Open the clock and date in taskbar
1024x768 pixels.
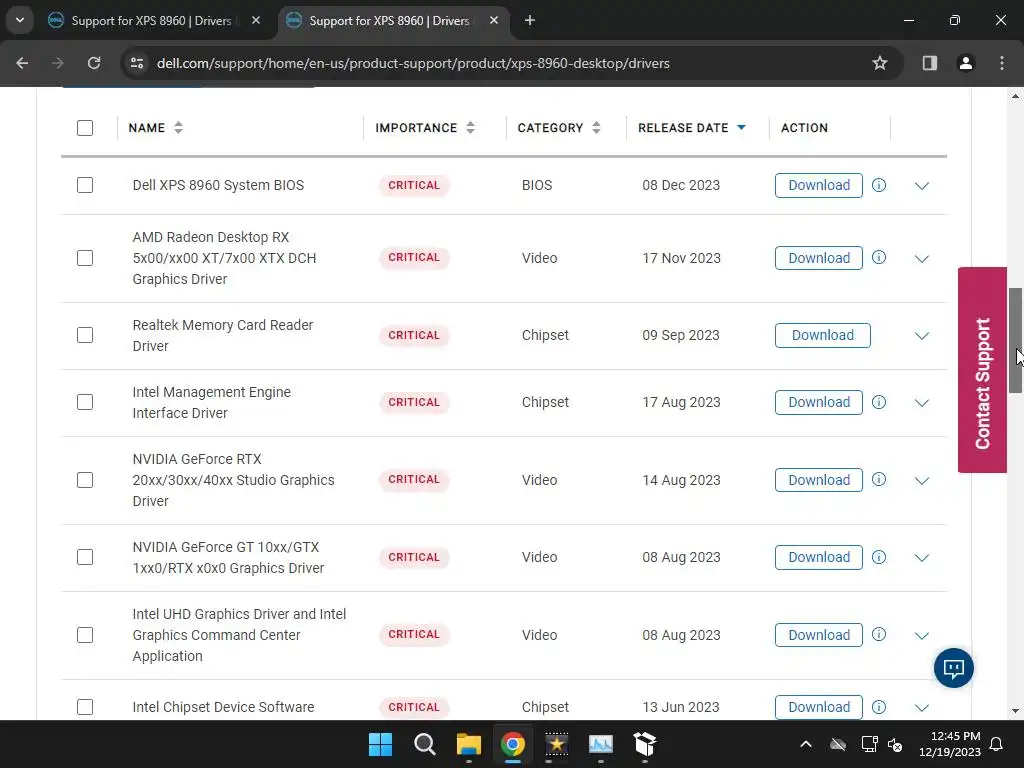(x=950, y=744)
